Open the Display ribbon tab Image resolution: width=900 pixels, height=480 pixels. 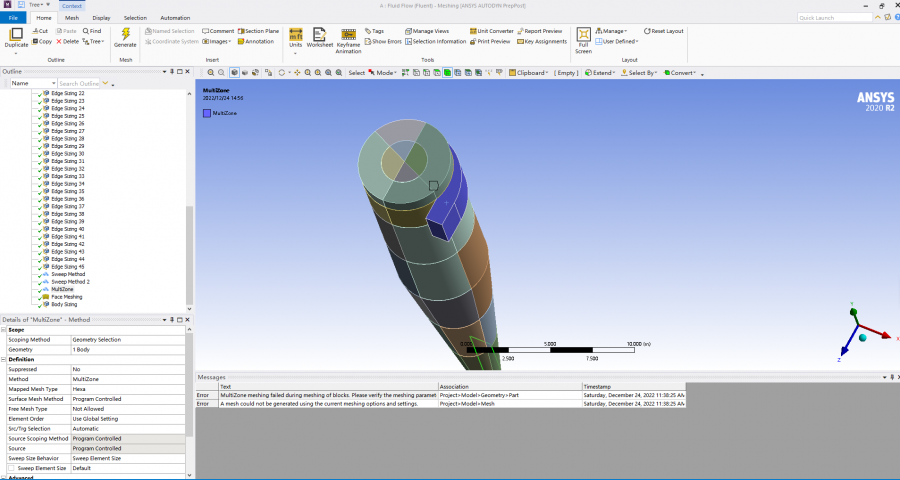click(x=102, y=18)
